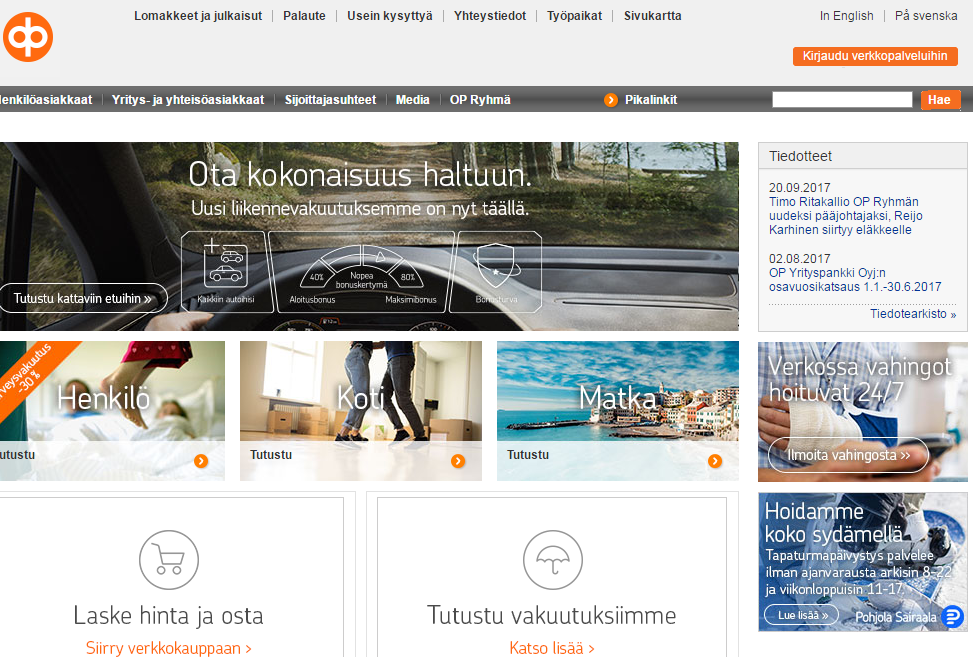Click the Verkossa vahingot hoituvat 24/7 text
973x657 pixels.
[859, 379]
